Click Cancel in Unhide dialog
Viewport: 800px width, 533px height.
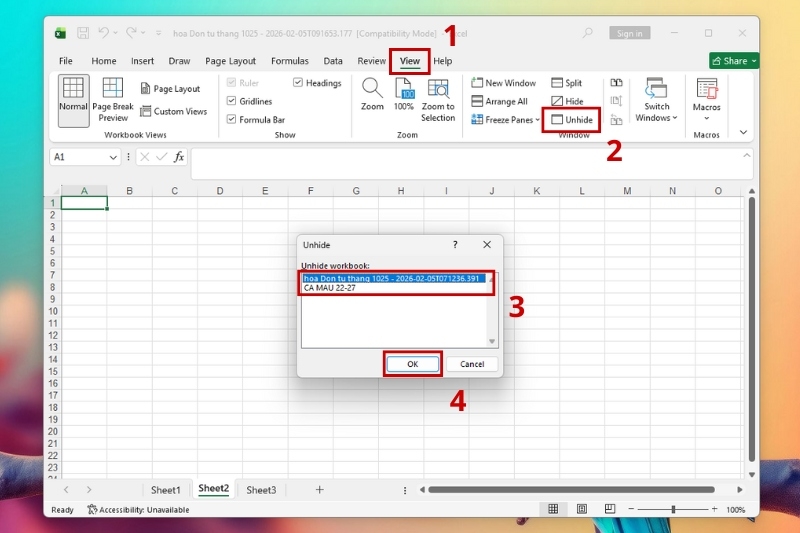(x=472, y=364)
